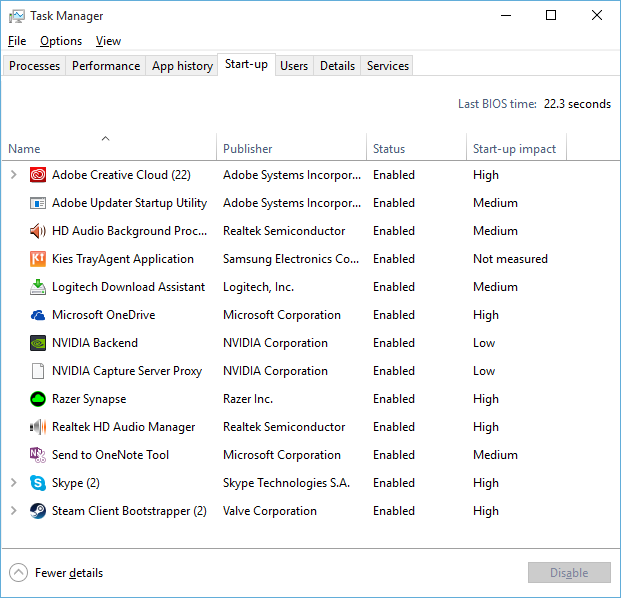Click the Disable button

pos(569,573)
